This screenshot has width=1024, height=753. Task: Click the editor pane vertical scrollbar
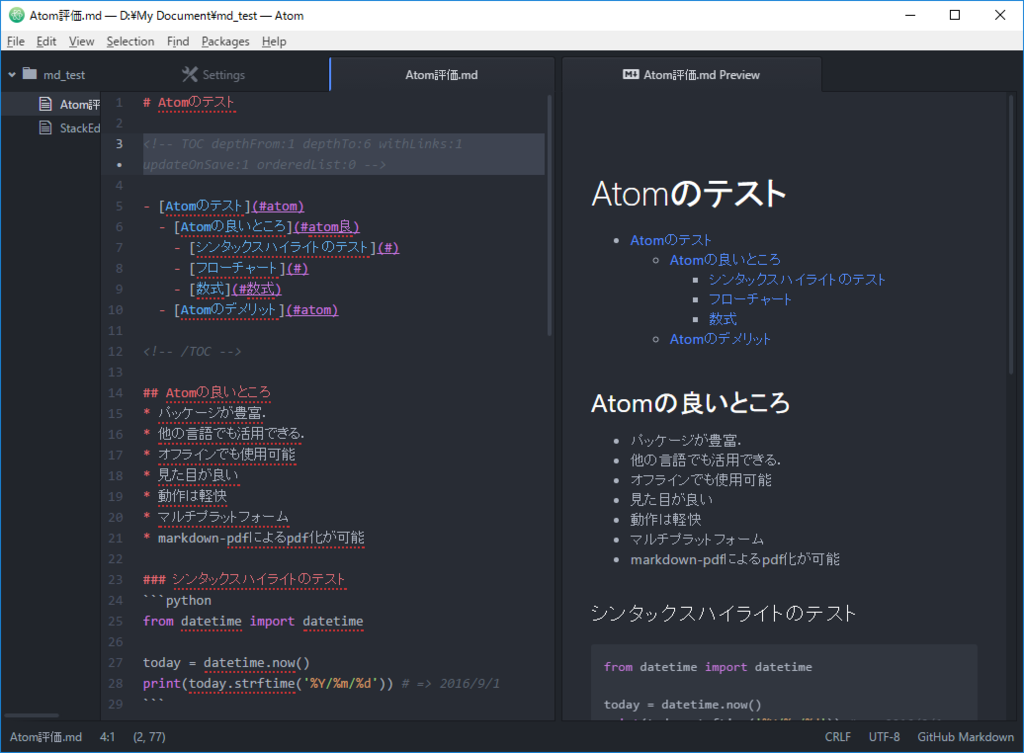[x=549, y=216]
